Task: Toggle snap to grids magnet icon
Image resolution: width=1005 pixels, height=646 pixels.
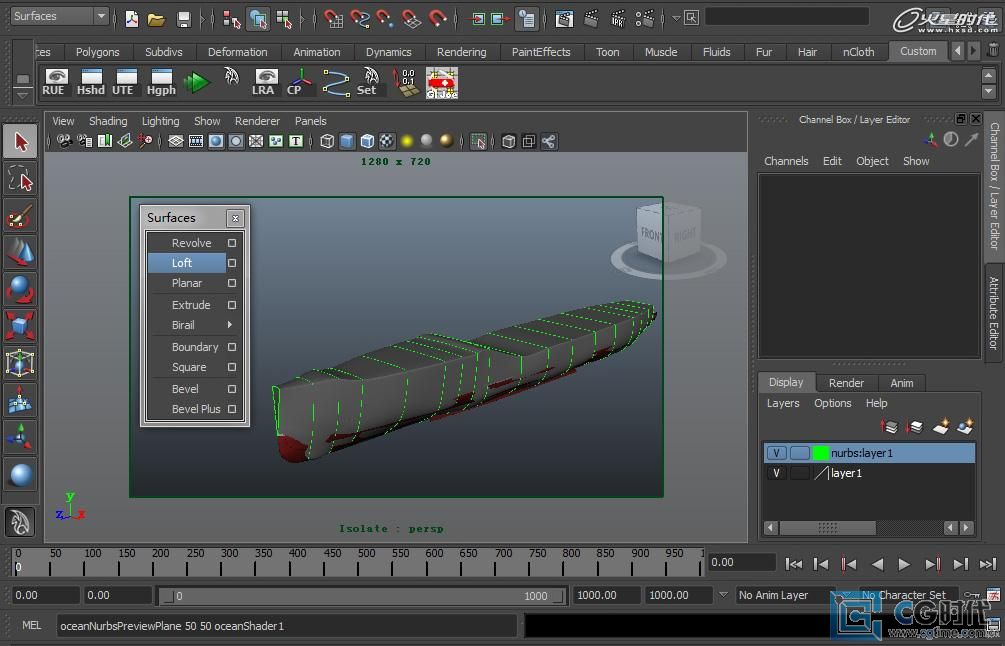Action: point(333,19)
